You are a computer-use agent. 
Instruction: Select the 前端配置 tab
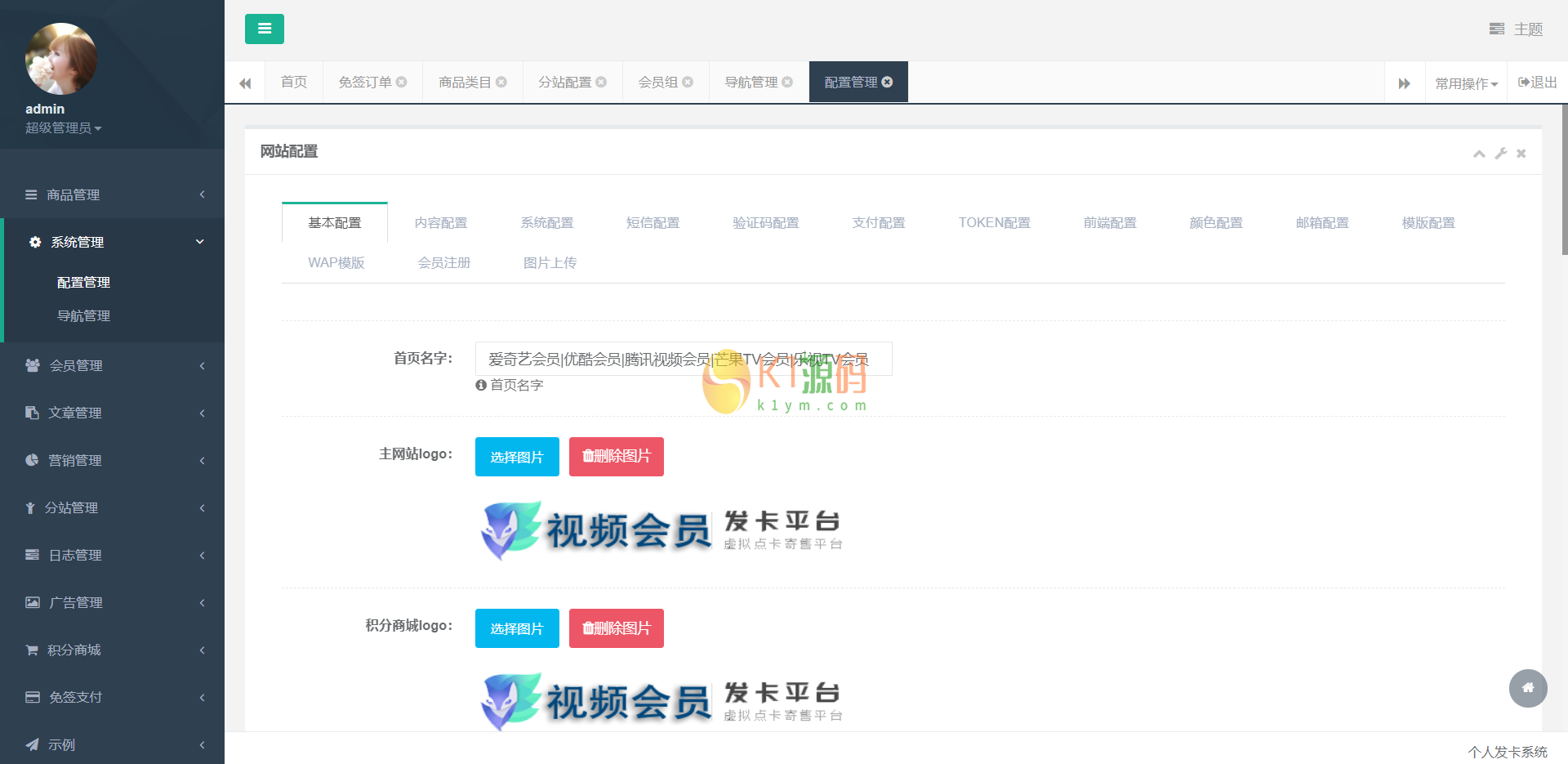[x=1110, y=222]
